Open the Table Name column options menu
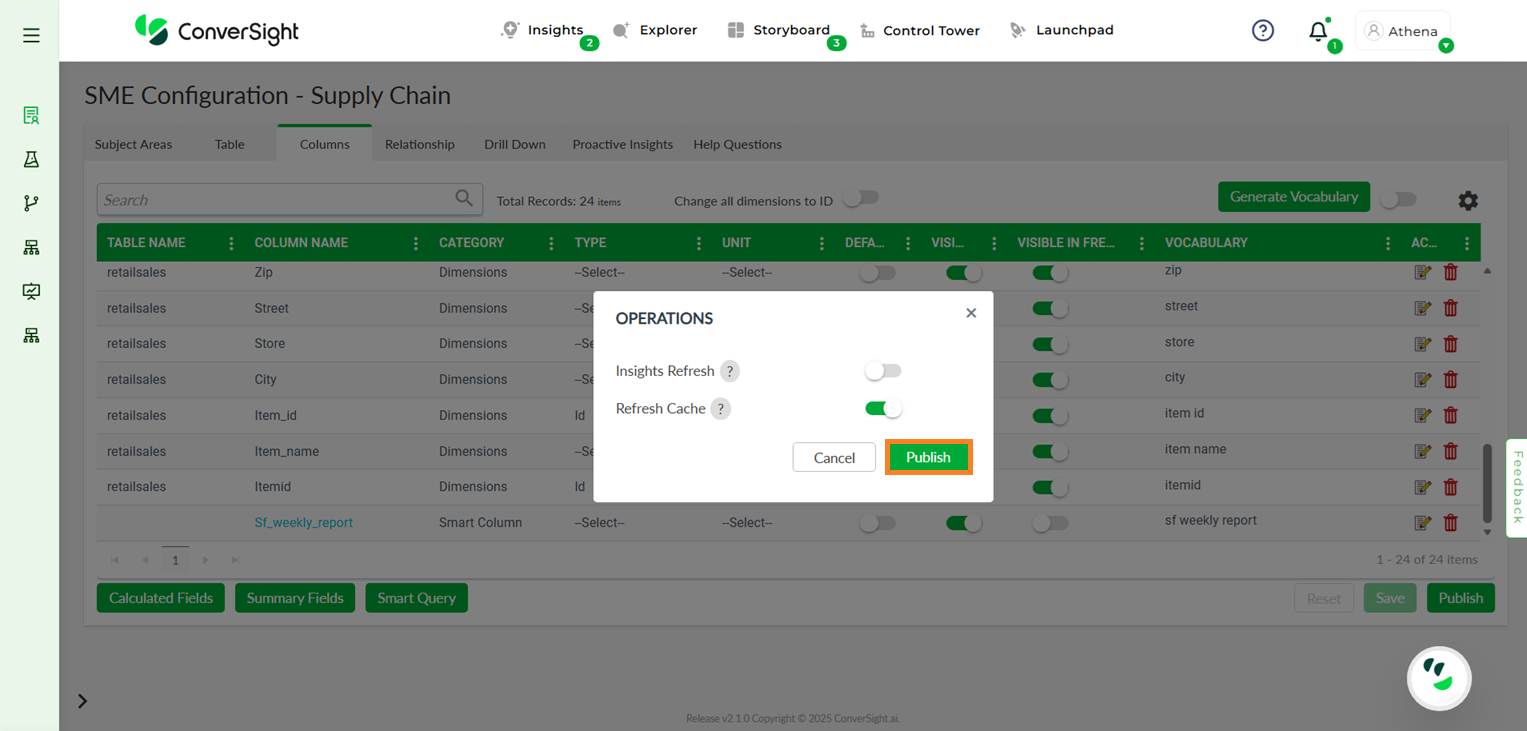Screen dimensions: 1527x731 coord(231,243)
